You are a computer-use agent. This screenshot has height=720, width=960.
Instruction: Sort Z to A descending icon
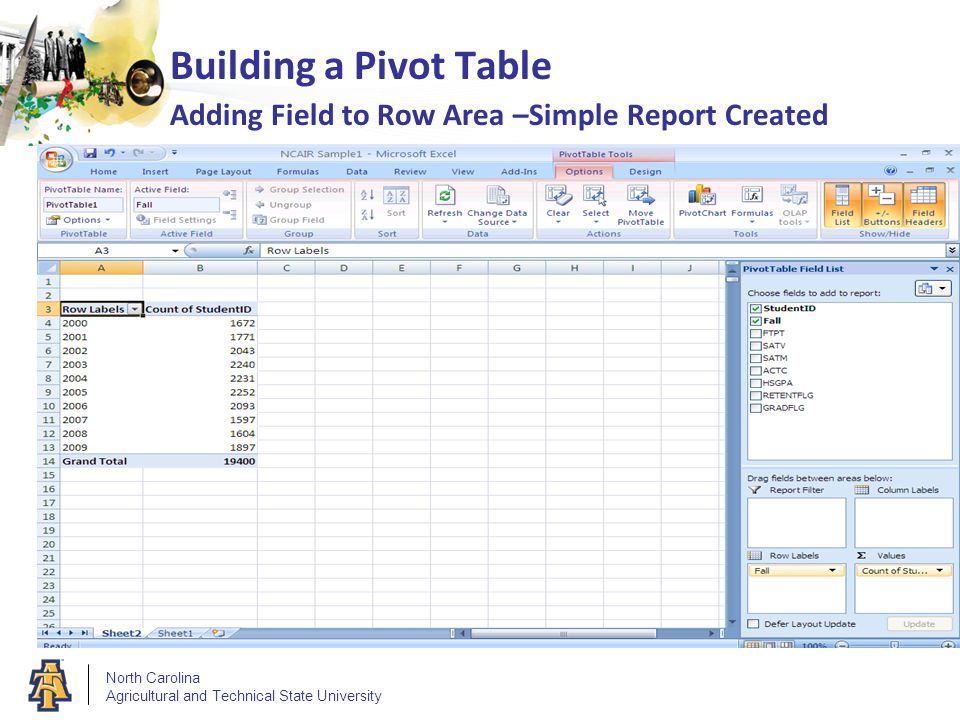(367, 215)
